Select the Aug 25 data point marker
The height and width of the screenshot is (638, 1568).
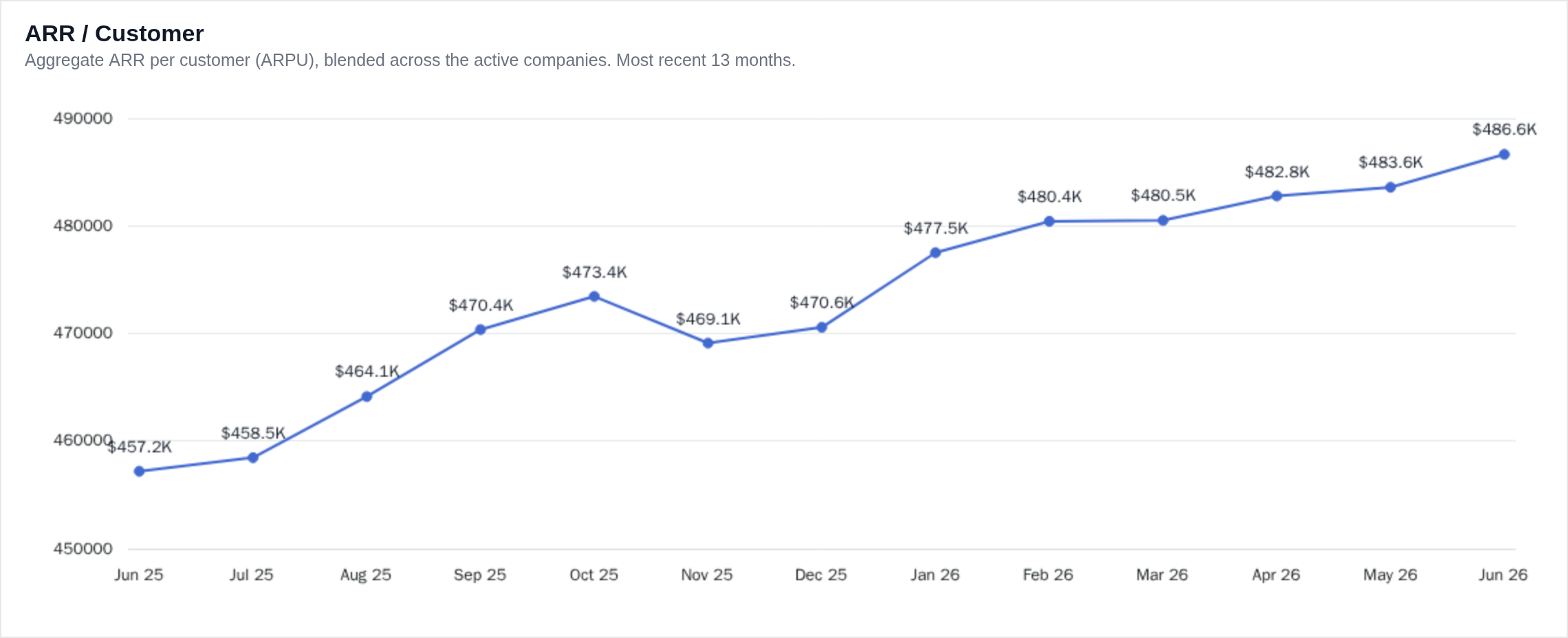click(367, 397)
